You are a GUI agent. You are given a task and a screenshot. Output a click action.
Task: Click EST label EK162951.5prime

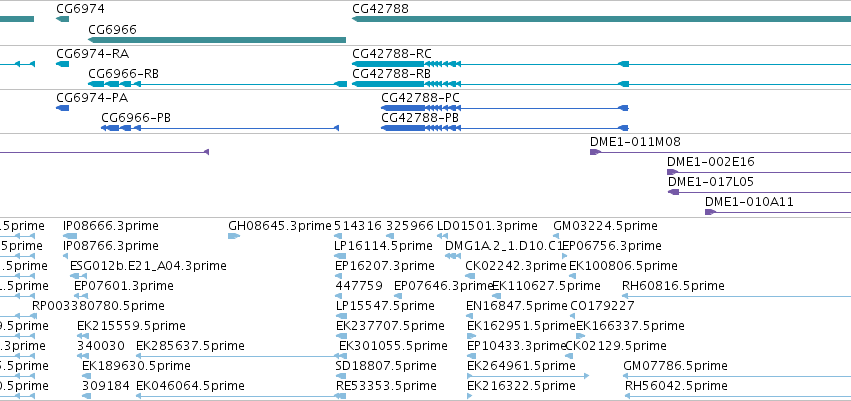pyautogui.click(x=521, y=326)
